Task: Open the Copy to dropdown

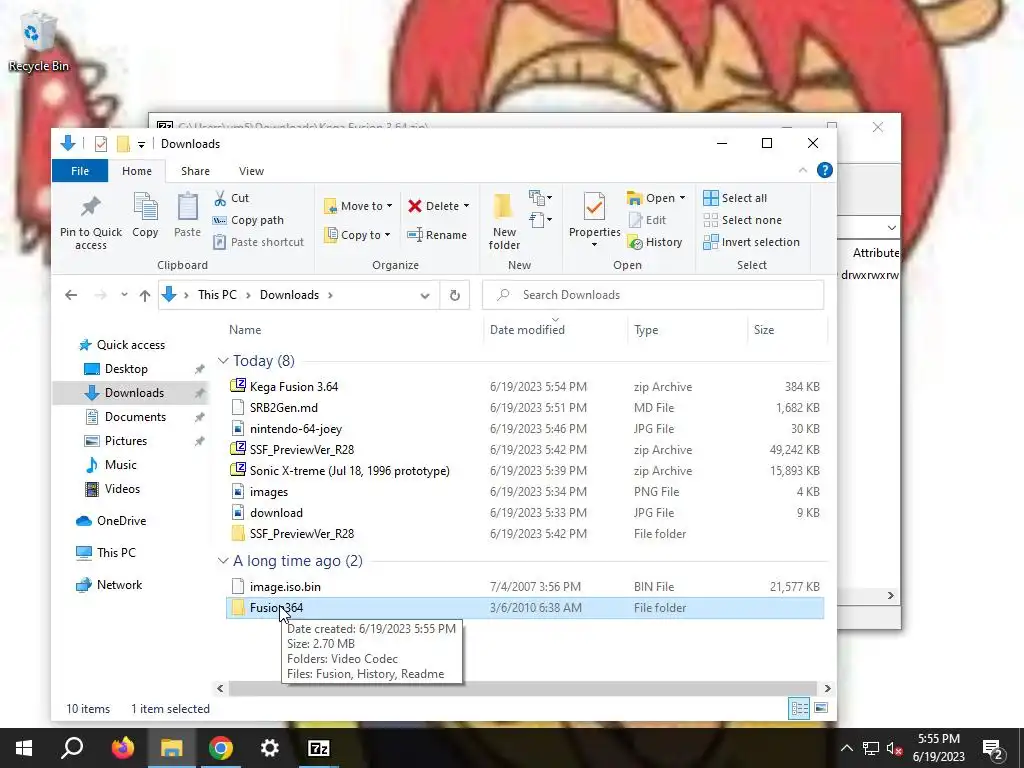Action: click(x=358, y=235)
